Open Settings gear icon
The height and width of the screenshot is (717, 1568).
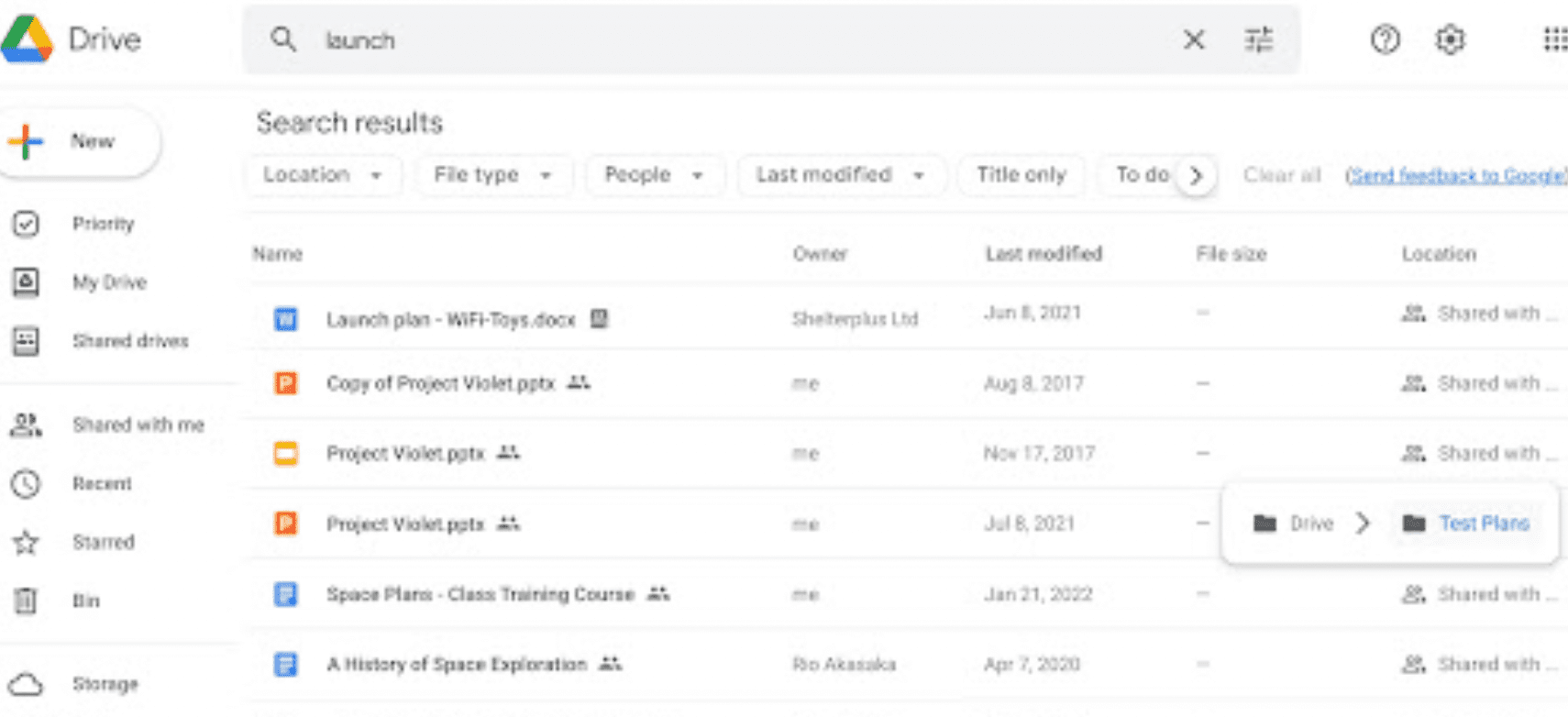(x=1450, y=40)
